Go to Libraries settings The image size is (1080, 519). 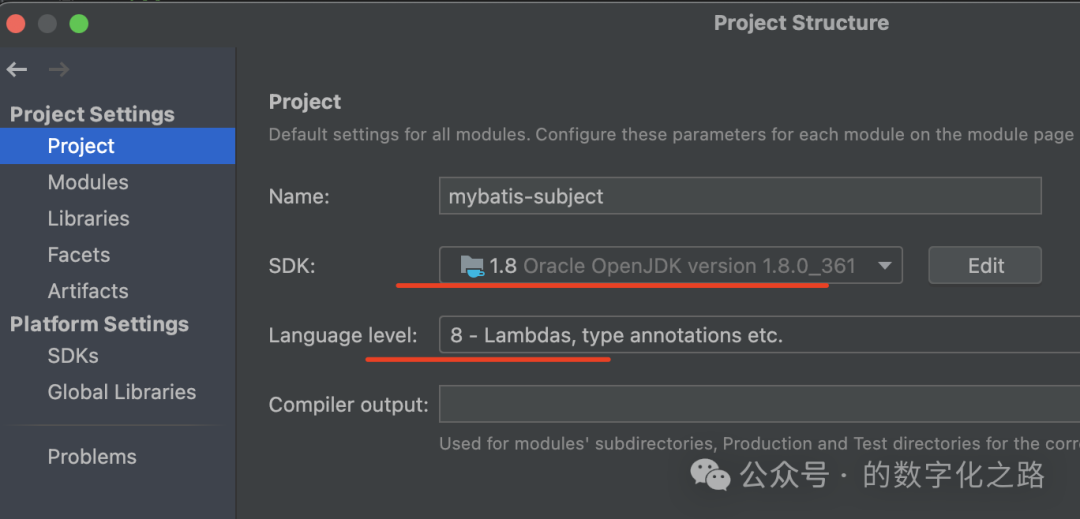tap(88, 218)
